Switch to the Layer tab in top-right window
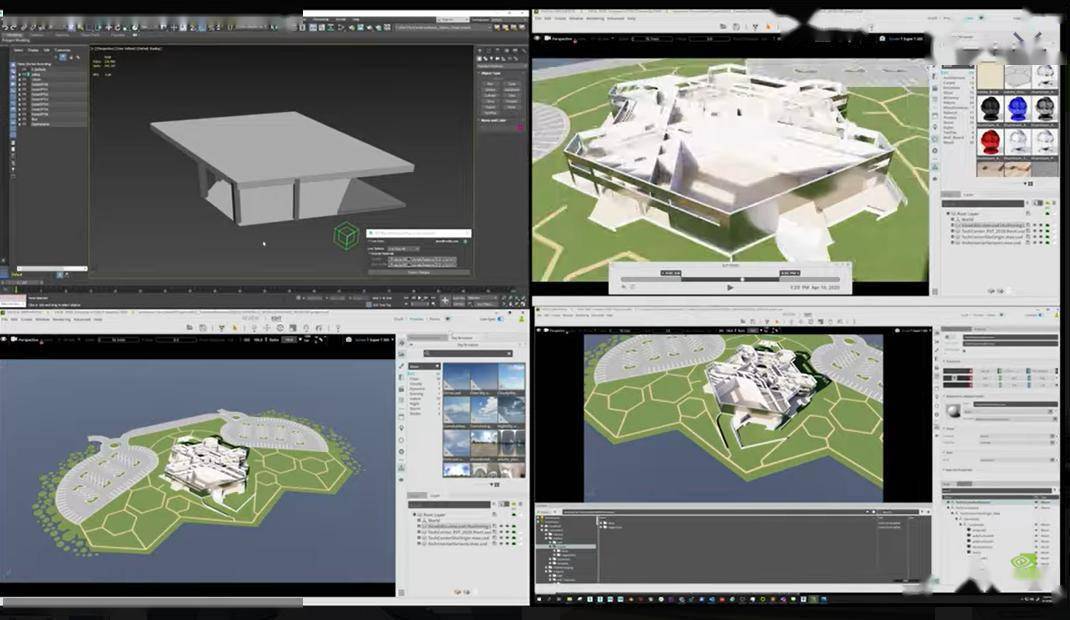1070x620 pixels. coord(968,194)
